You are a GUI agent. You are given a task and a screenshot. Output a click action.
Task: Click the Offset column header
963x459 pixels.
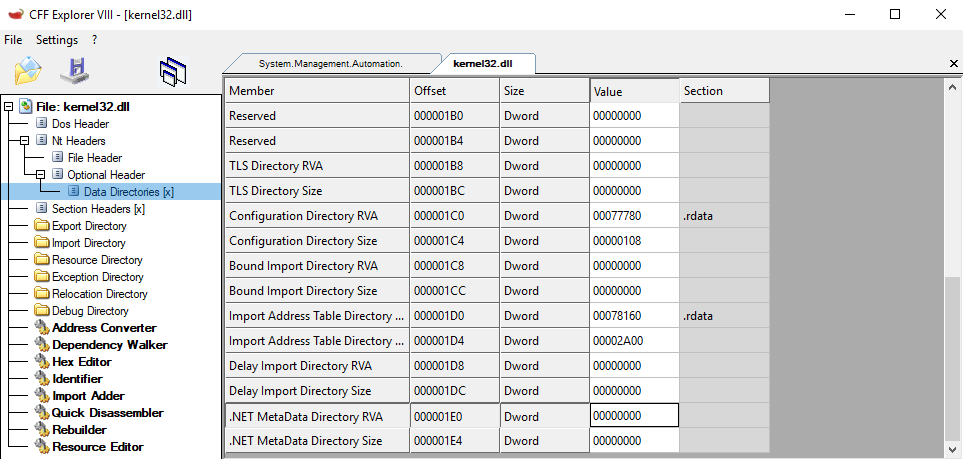(x=454, y=90)
